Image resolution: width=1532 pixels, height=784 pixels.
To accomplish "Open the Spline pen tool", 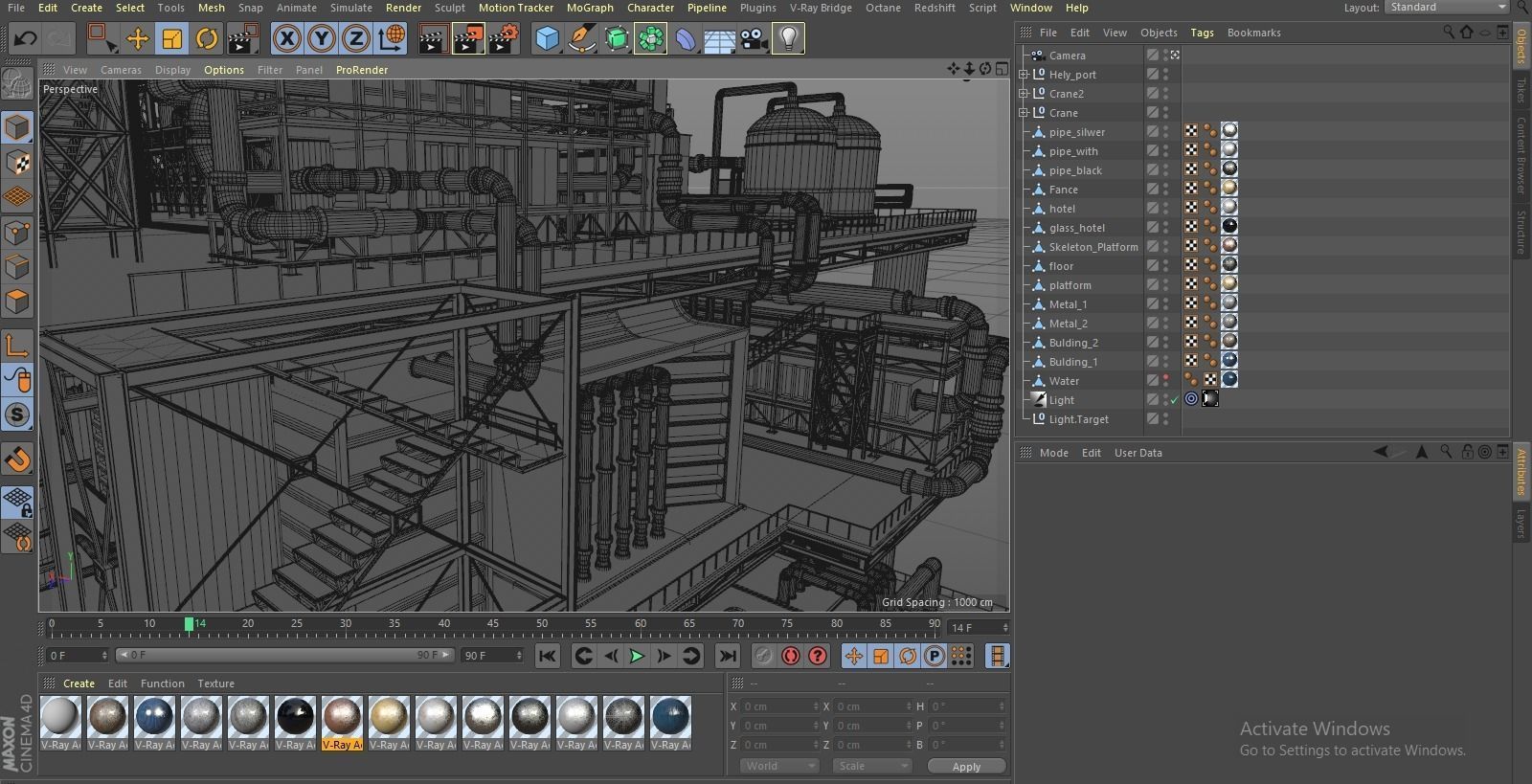I will coord(581,39).
